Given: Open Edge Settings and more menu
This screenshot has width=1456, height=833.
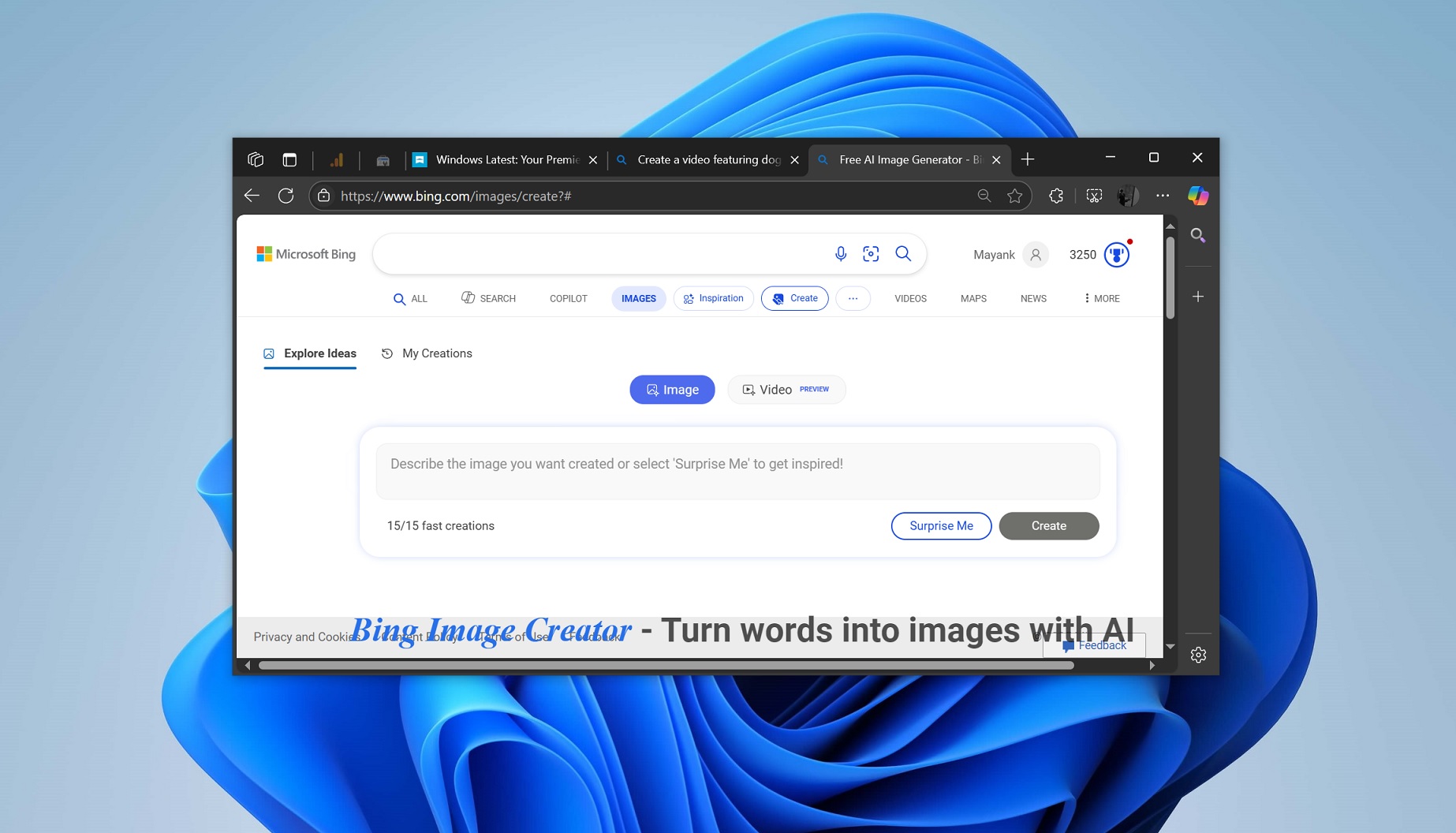Looking at the screenshot, I should (x=1163, y=196).
